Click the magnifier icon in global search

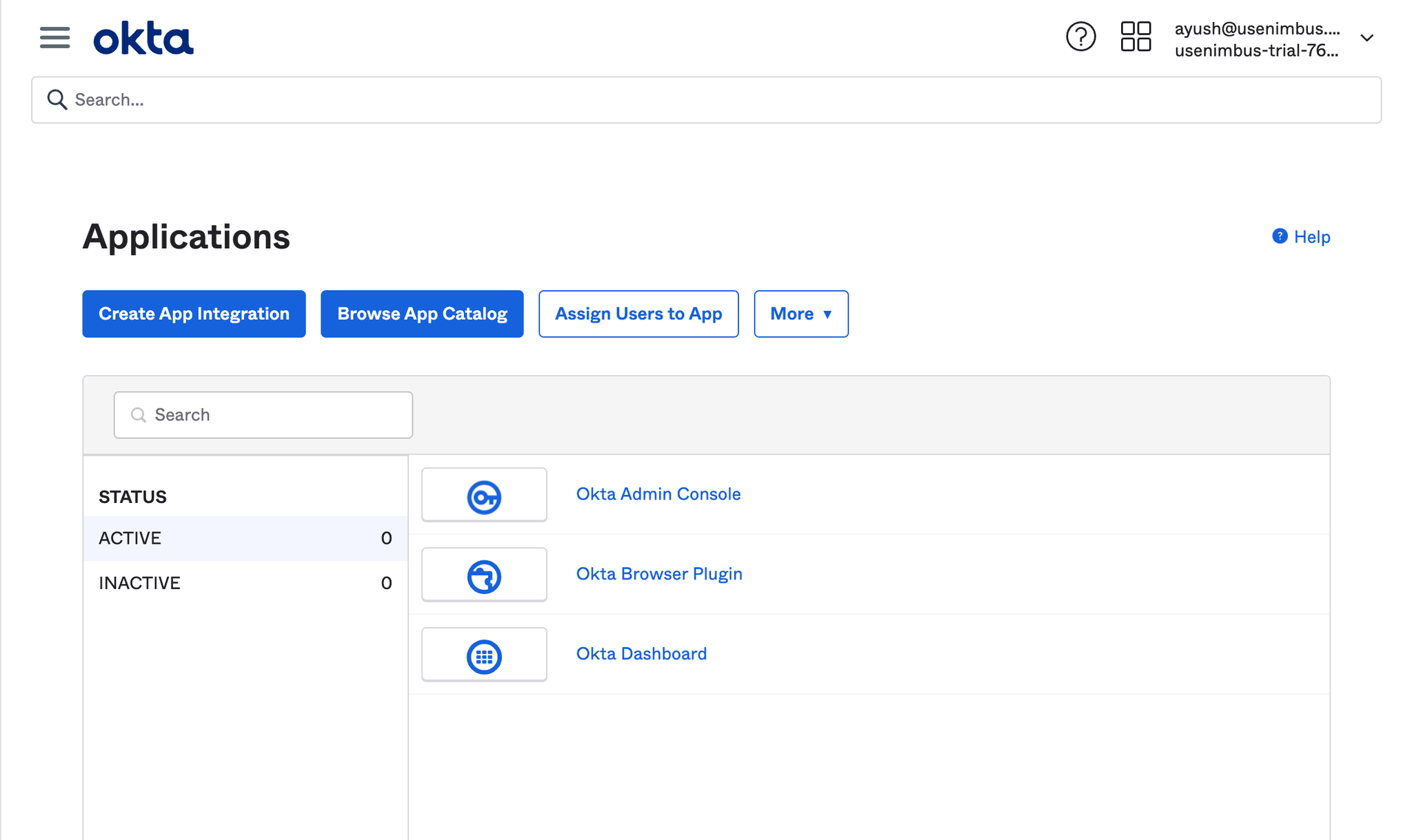click(x=57, y=100)
